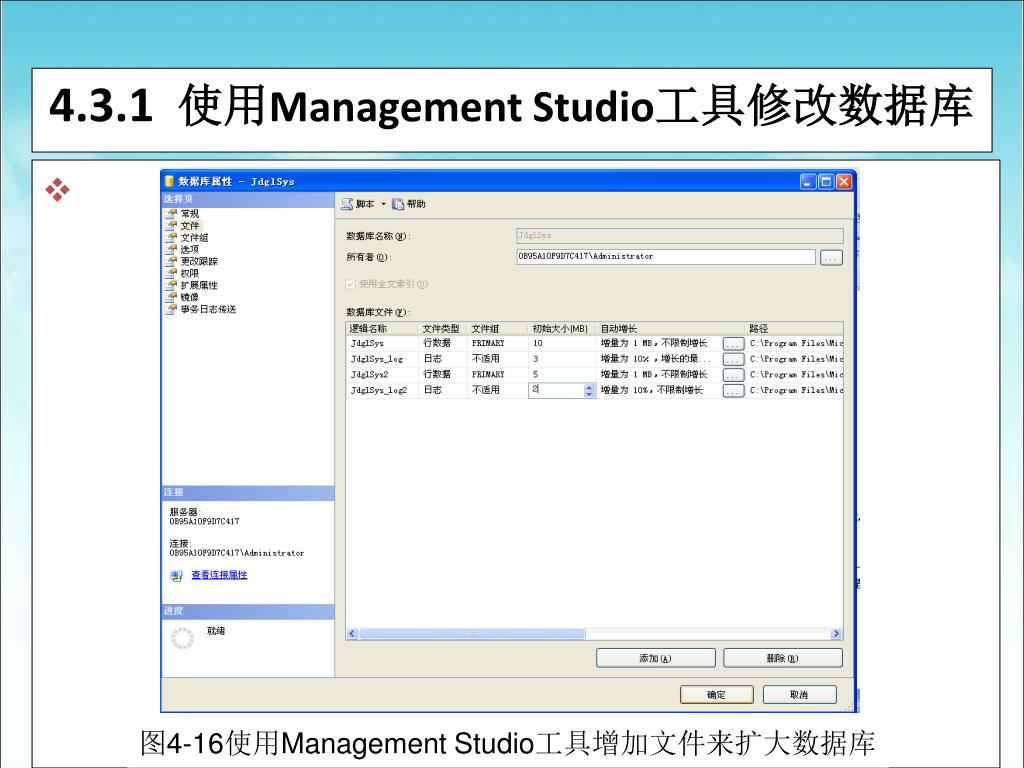Click JdglSys2 file type 行数据 cell
This screenshot has width=1024, height=768.
tap(442, 374)
